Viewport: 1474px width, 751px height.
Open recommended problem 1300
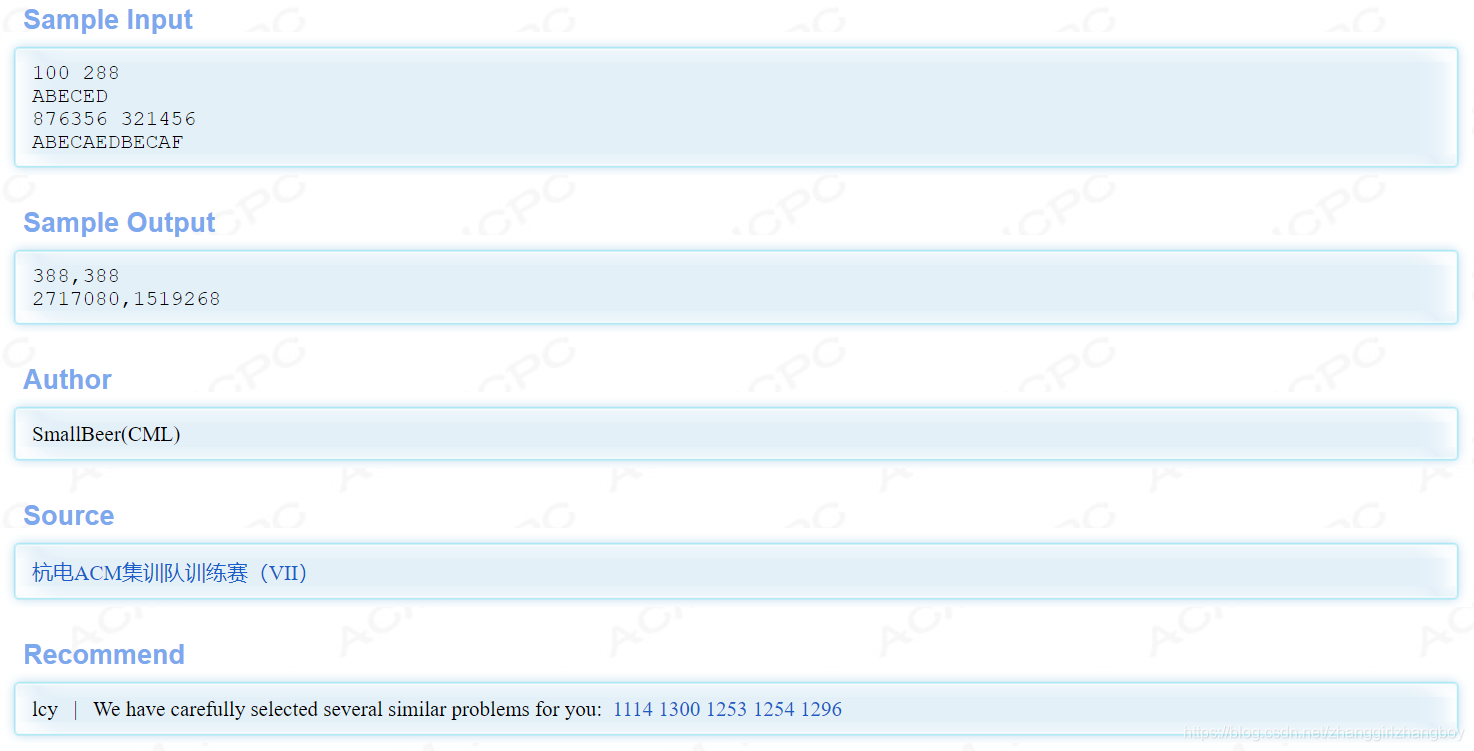[x=680, y=709]
